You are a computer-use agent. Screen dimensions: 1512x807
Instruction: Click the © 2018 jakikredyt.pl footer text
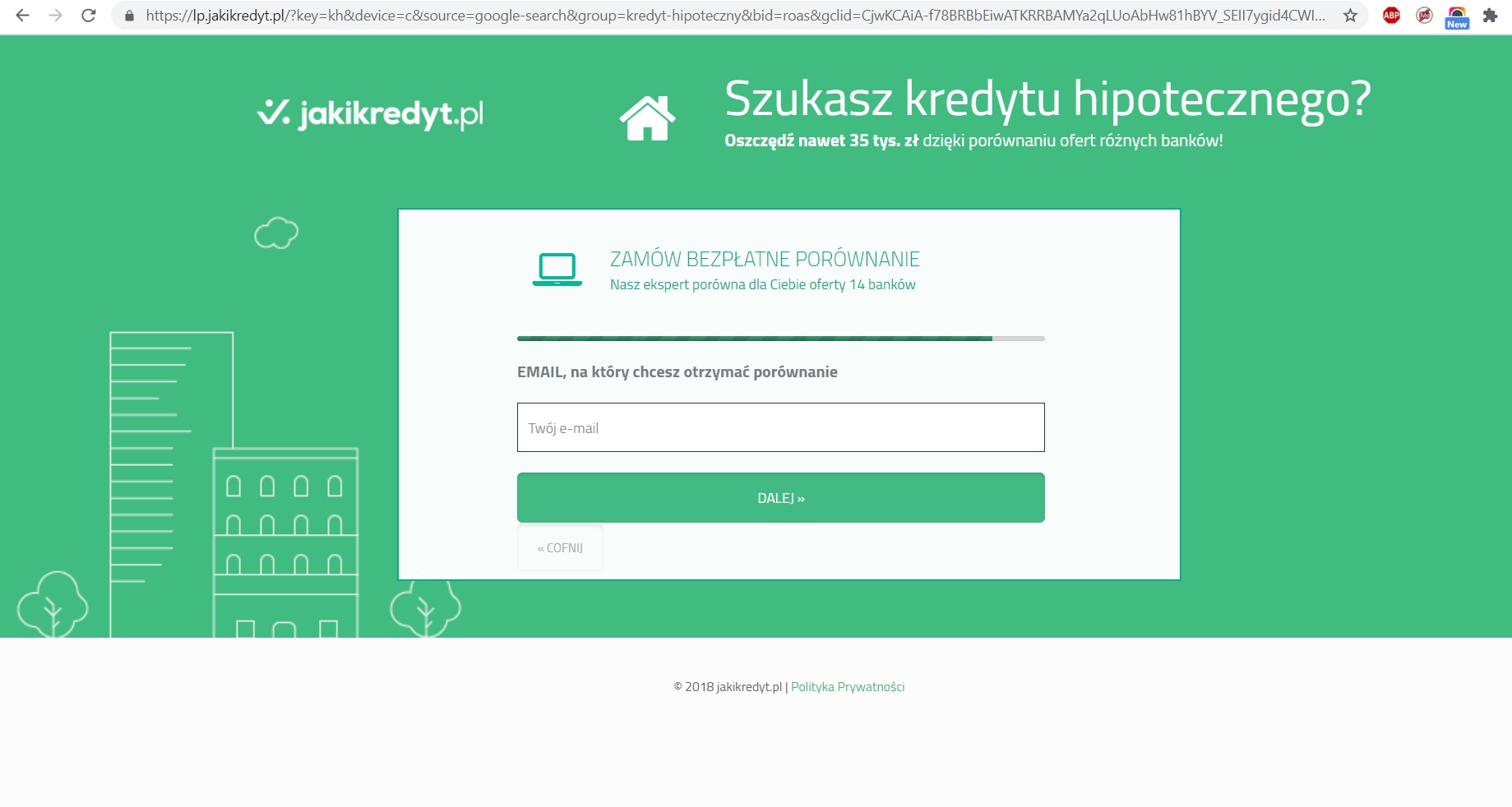click(728, 687)
